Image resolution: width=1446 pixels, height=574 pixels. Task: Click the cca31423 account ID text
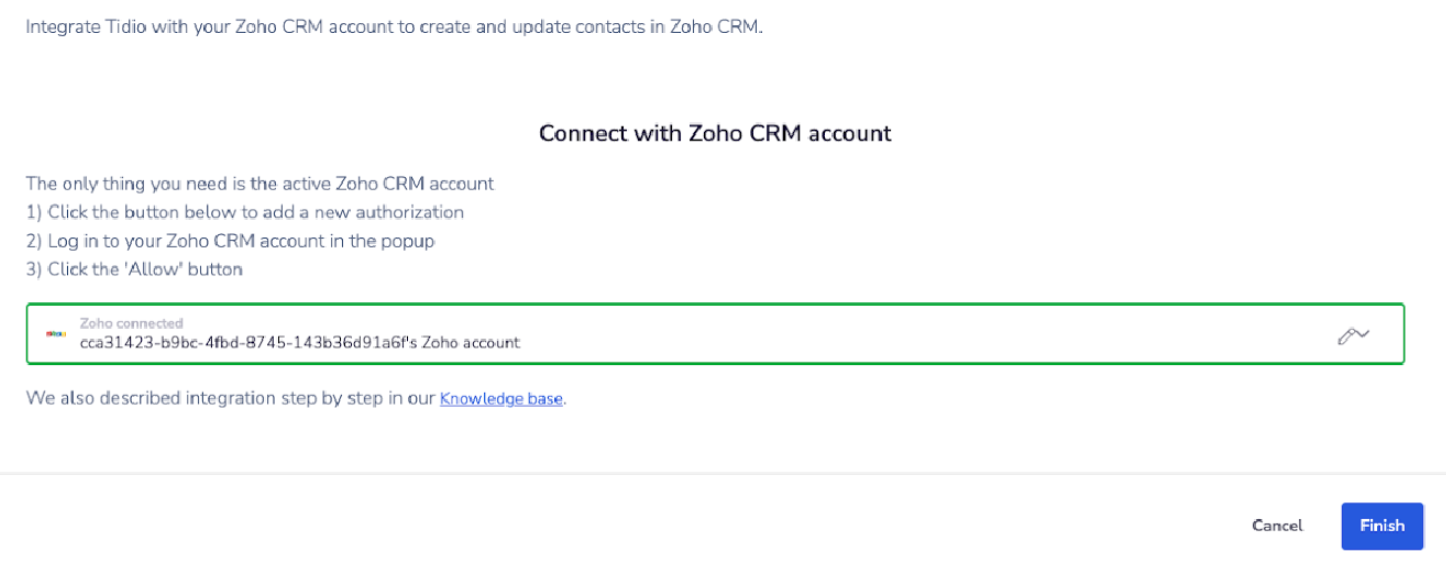pos(246,343)
